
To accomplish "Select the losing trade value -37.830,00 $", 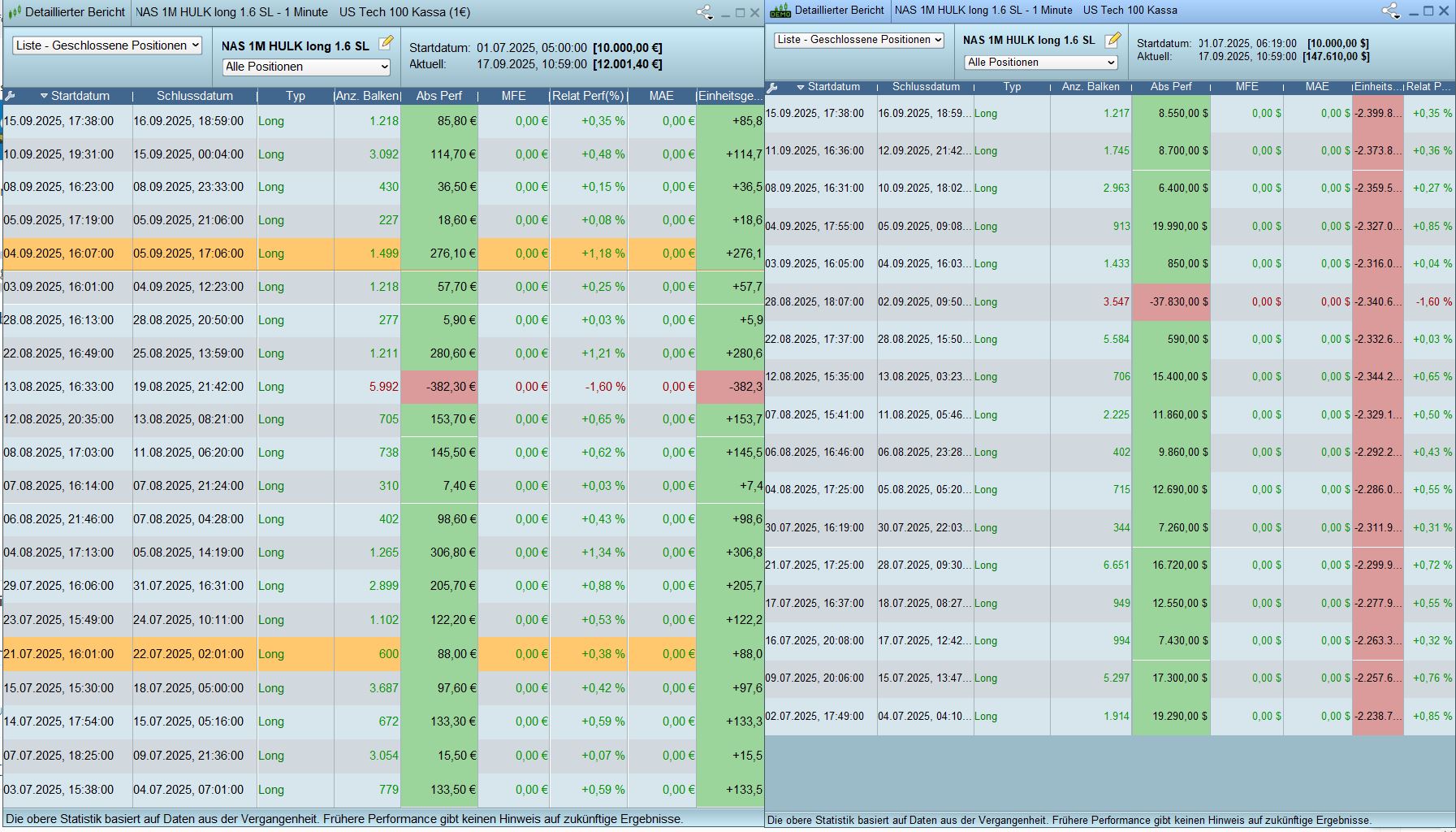I will coord(1171,301).
